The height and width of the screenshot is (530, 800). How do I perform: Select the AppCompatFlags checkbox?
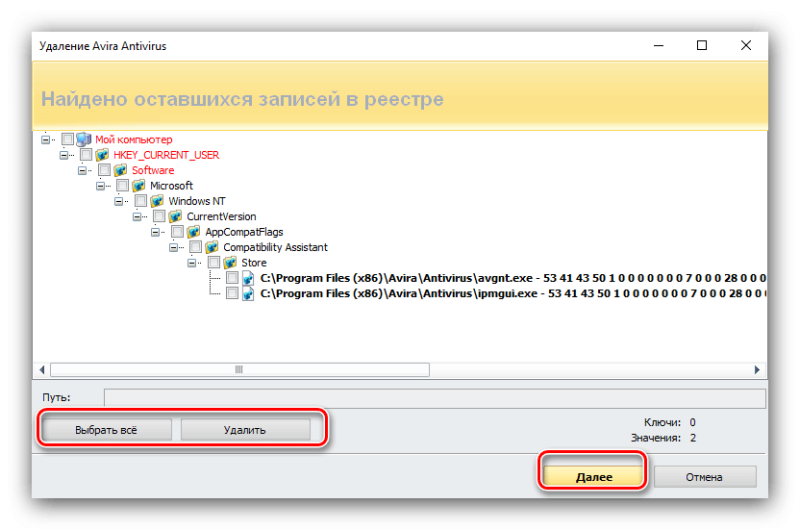[178, 232]
